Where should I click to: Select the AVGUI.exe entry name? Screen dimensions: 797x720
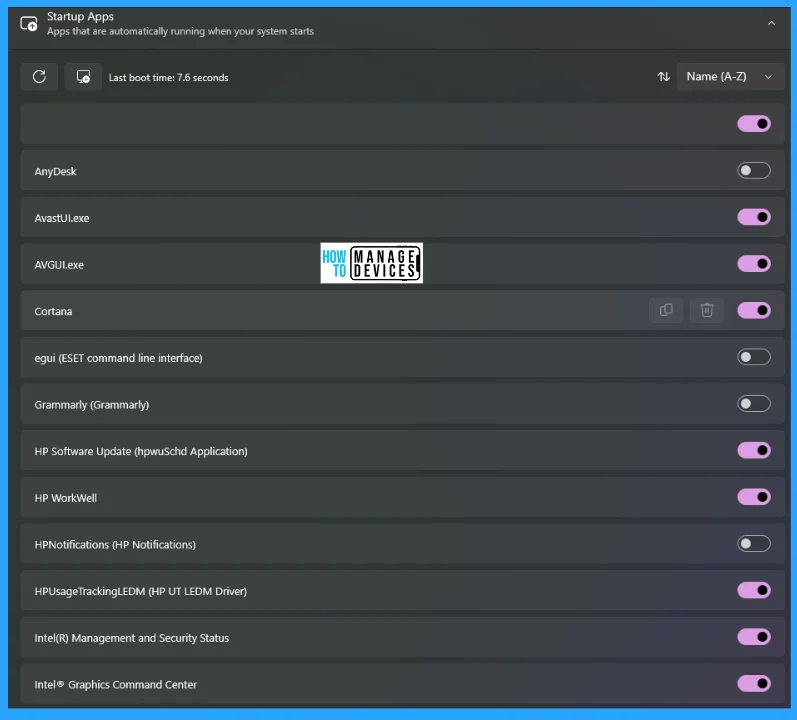pos(59,265)
